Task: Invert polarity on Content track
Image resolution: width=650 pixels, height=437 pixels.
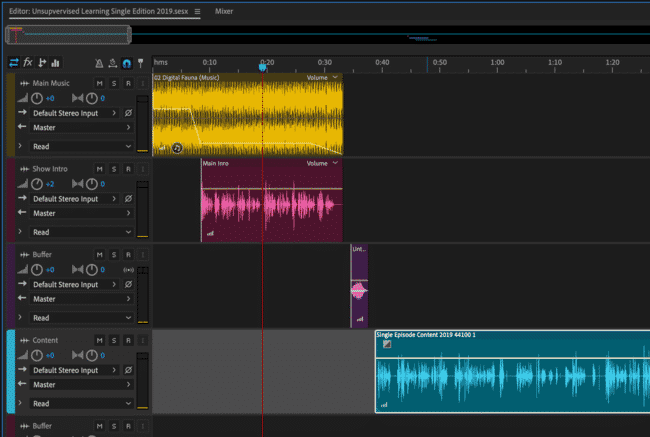Action: pyautogui.click(x=129, y=370)
